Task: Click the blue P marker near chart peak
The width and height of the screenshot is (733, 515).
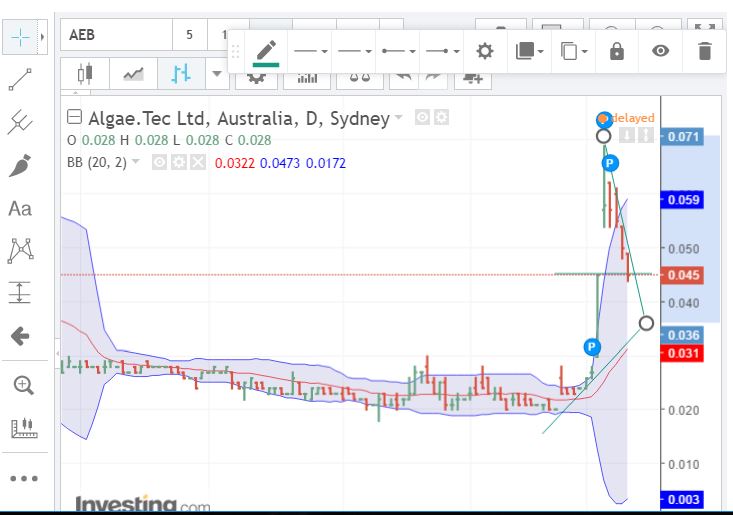Action: (610, 163)
